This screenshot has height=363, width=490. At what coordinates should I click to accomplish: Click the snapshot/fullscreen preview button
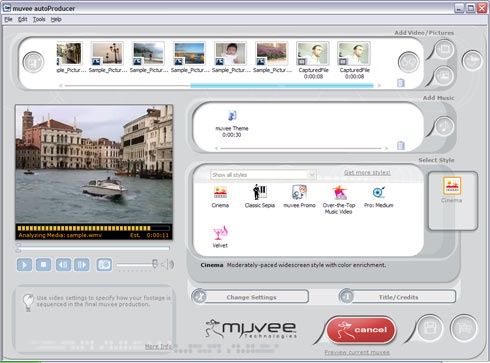[104, 265]
